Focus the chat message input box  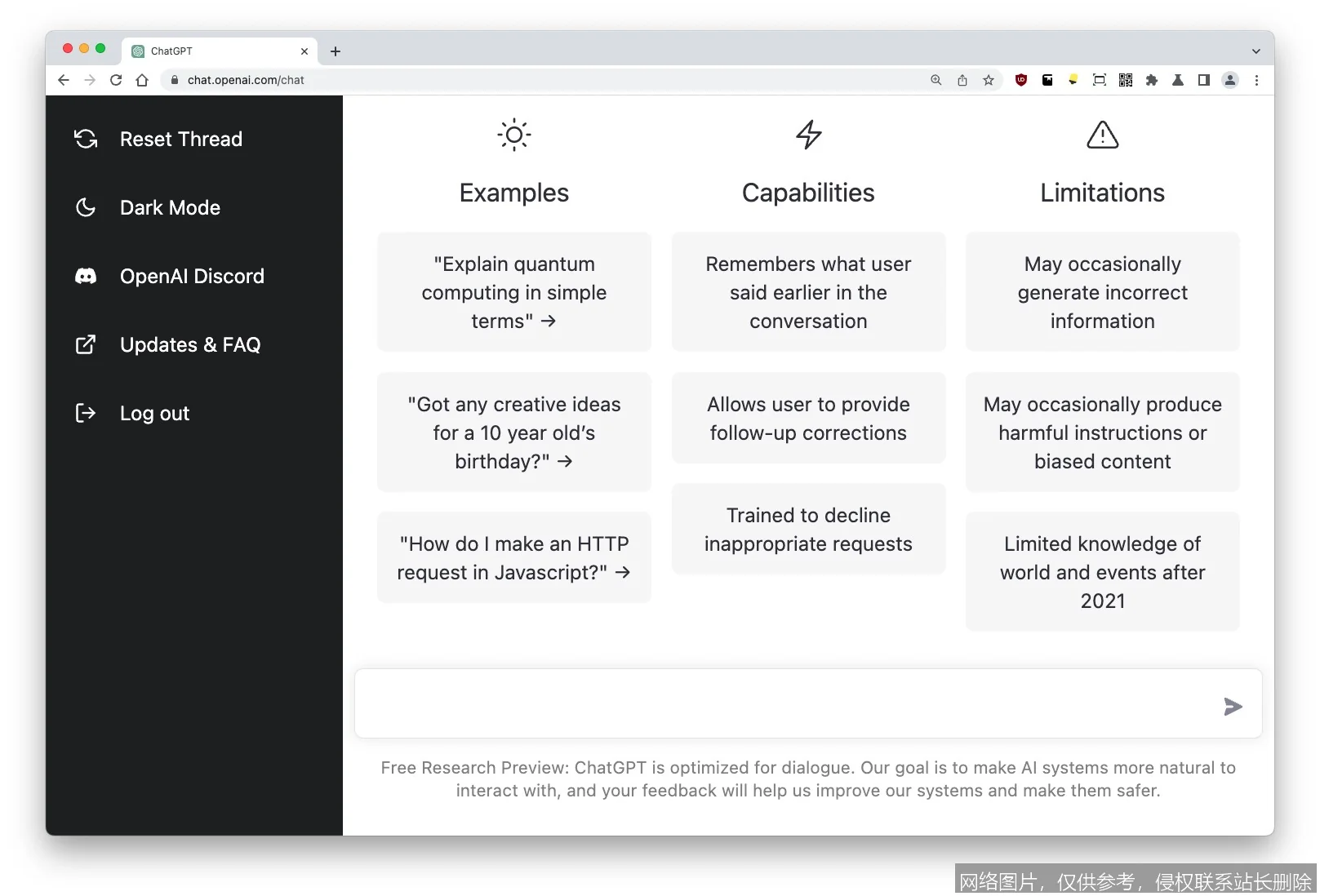[x=784, y=704]
